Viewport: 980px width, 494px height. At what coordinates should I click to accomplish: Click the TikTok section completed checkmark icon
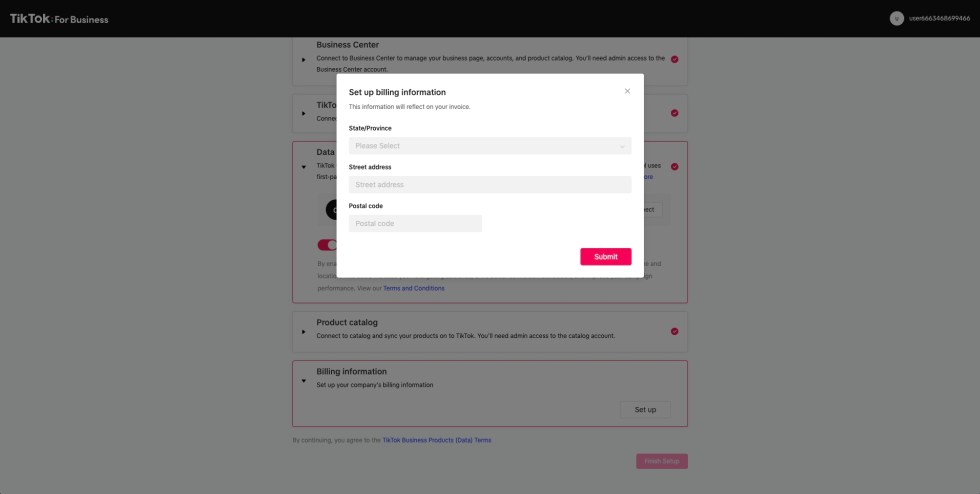pyautogui.click(x=675, y=112)
